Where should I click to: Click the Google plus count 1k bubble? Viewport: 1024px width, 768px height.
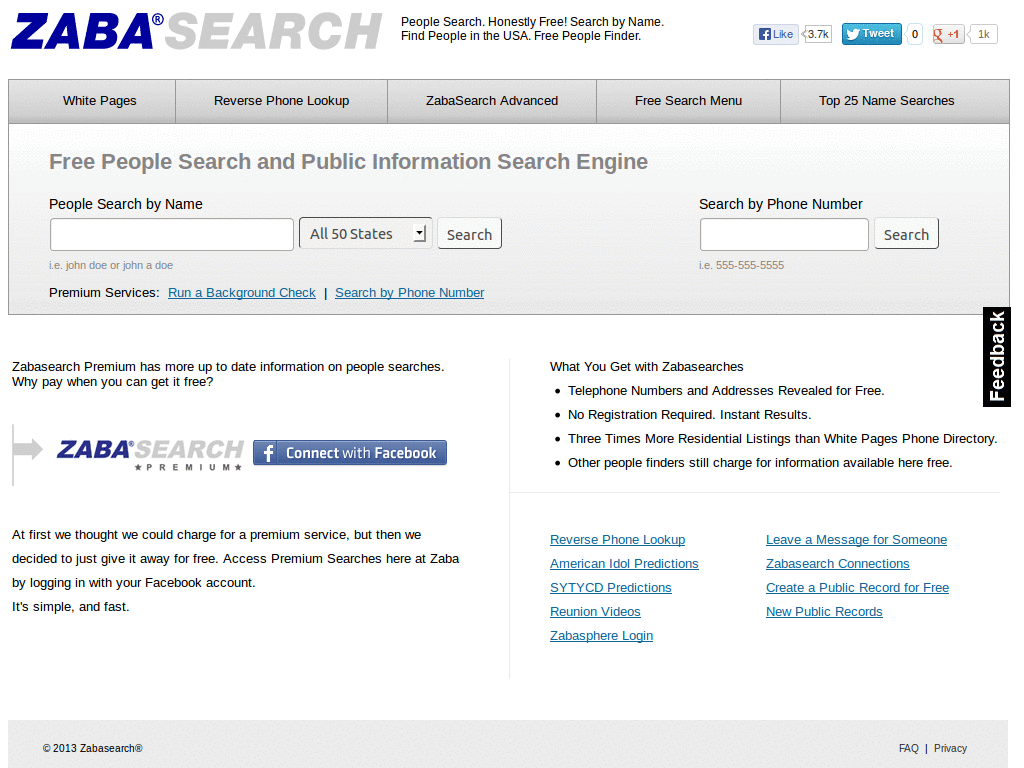(983, 34)
